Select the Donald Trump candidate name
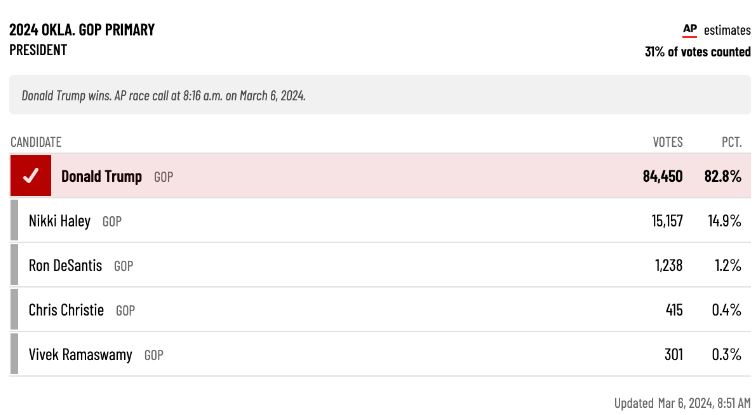756x415 pixels. (101, 176)
